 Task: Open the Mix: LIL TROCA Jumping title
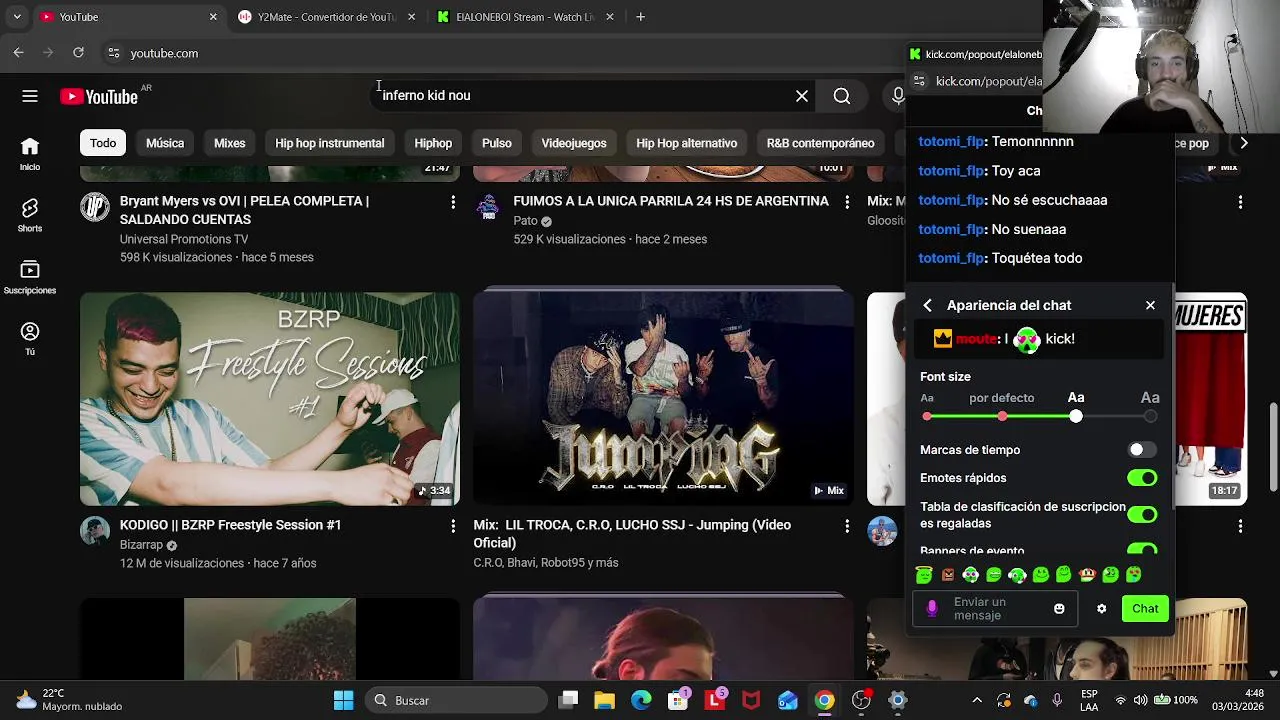coord(633,534)
